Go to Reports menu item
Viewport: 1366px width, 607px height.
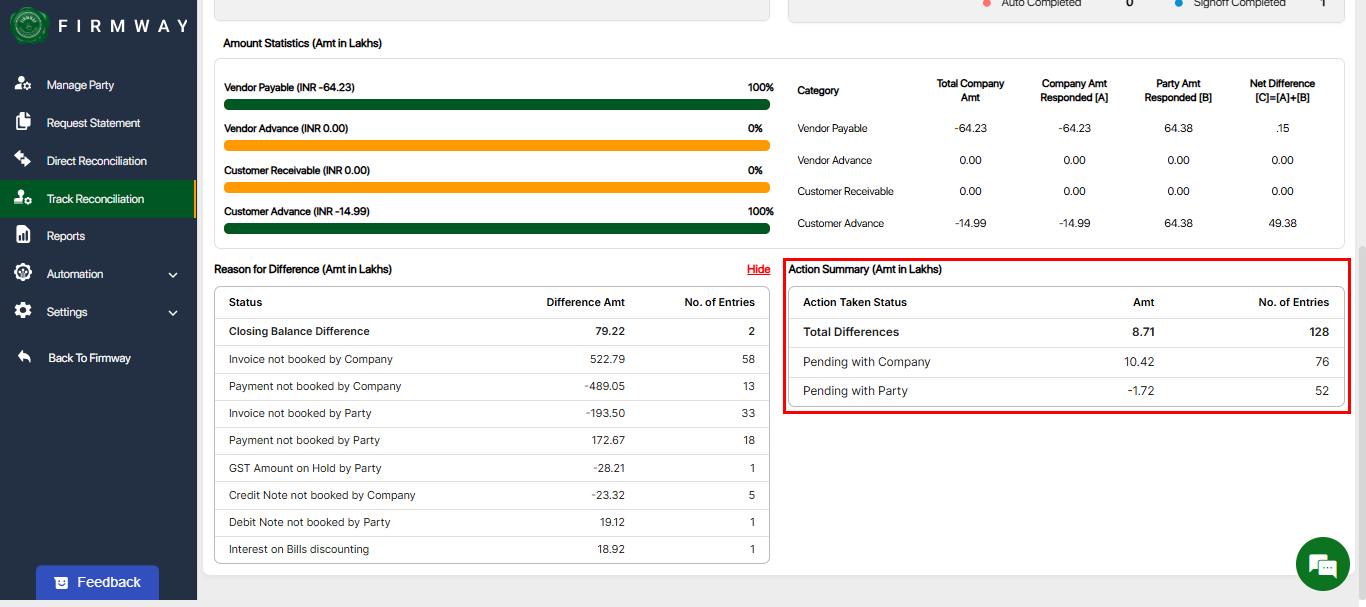(x=66, y=236)
